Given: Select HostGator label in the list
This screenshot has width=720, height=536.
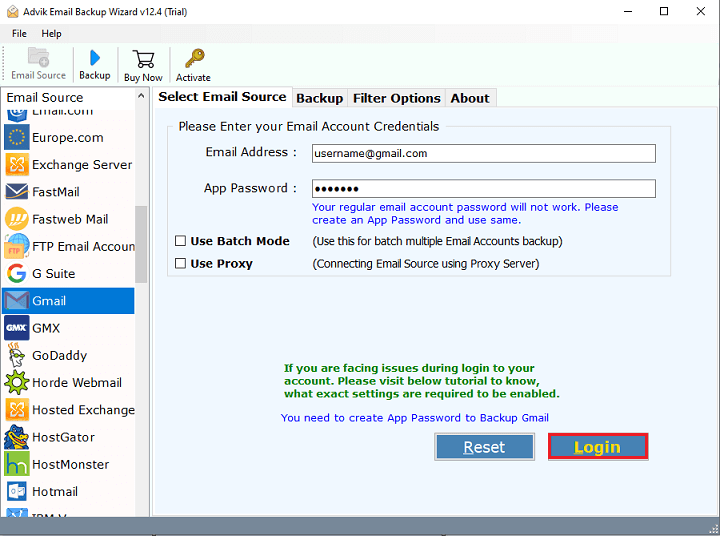Looking at the screenshot, I should (63, 437).
